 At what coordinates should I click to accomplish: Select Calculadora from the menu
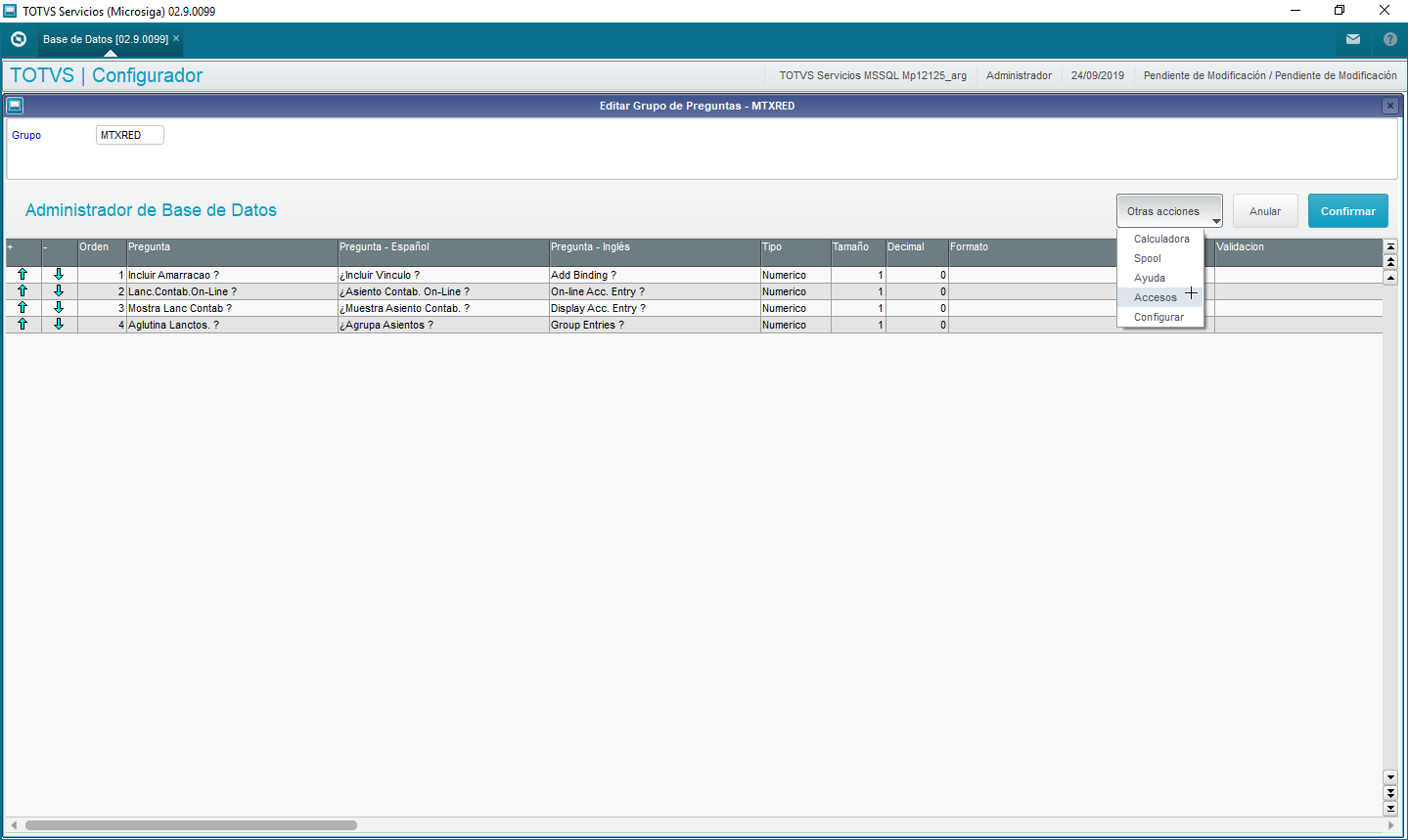click(1161, 239)
